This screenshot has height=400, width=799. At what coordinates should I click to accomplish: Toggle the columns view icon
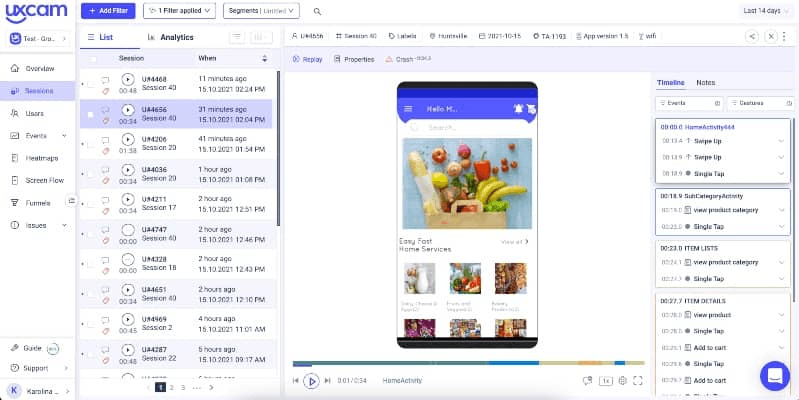261,37
